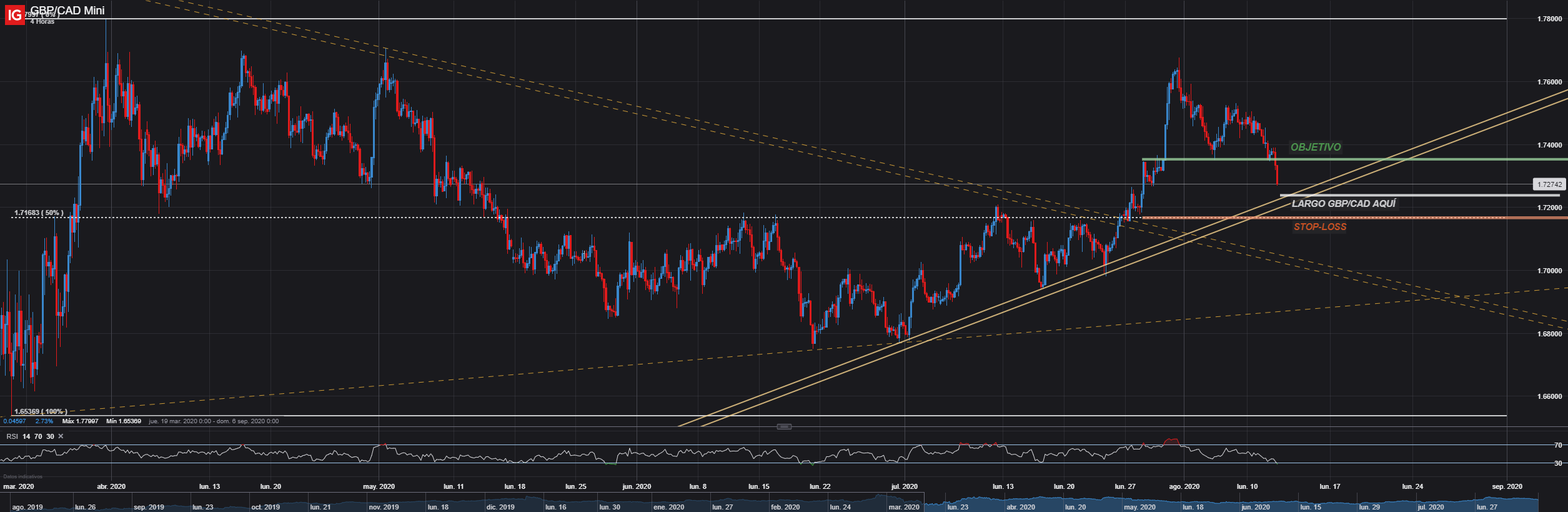Click 'lun. 17' on the time axis
The height and width of the screenshot is (512, 1568).
click(1330, 486)
